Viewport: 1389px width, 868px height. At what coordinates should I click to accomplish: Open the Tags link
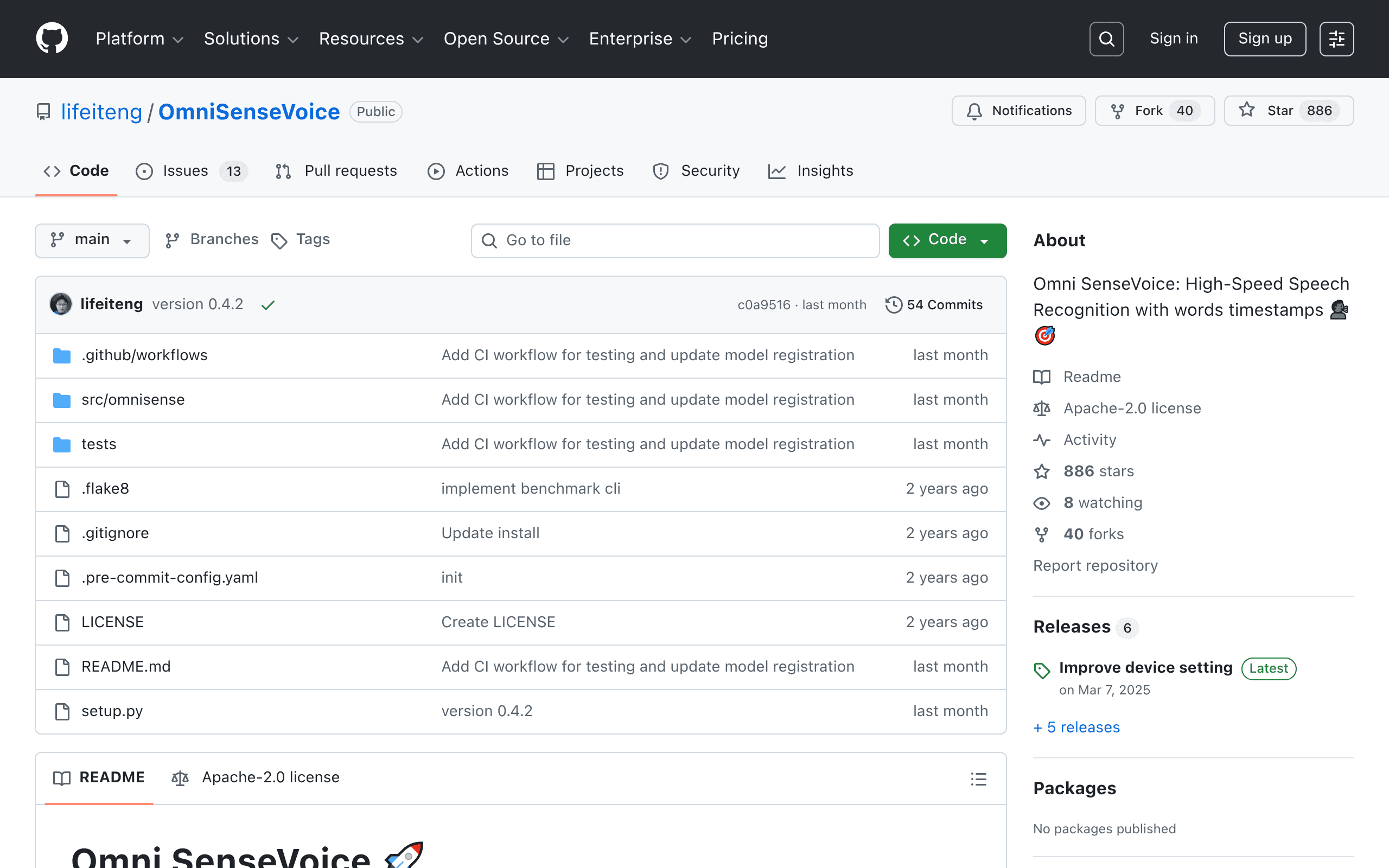point(301,239)
